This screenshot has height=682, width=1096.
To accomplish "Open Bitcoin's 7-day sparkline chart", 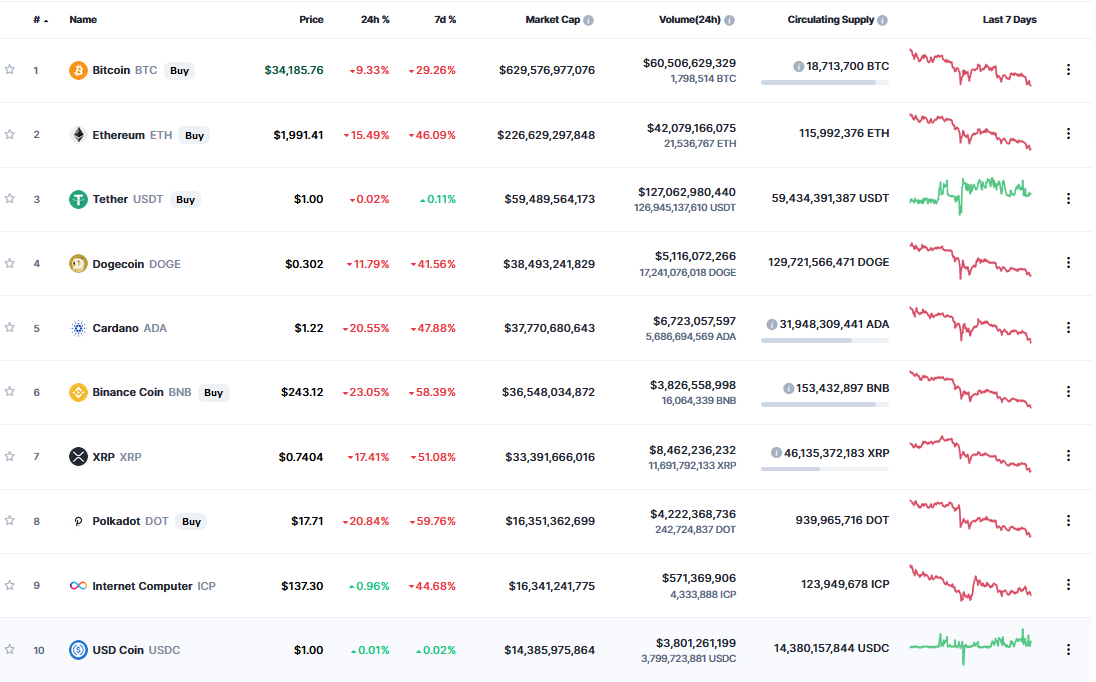I will (x=970, y=67).
